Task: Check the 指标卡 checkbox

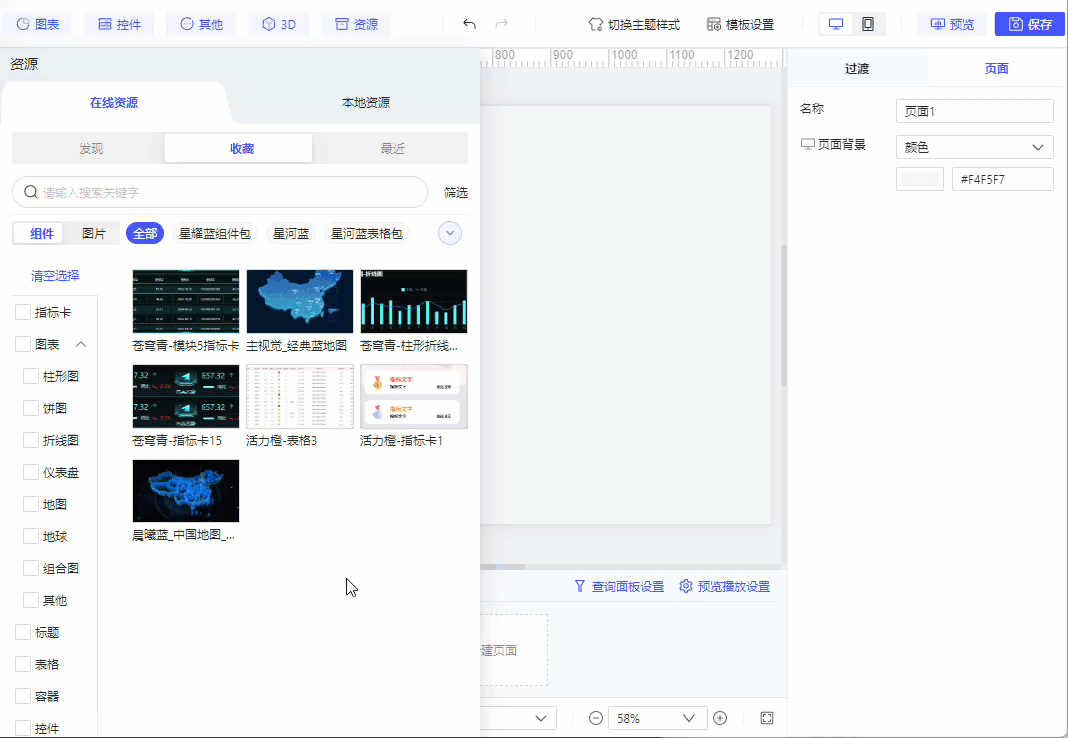Action: click(x=22, y=312)
